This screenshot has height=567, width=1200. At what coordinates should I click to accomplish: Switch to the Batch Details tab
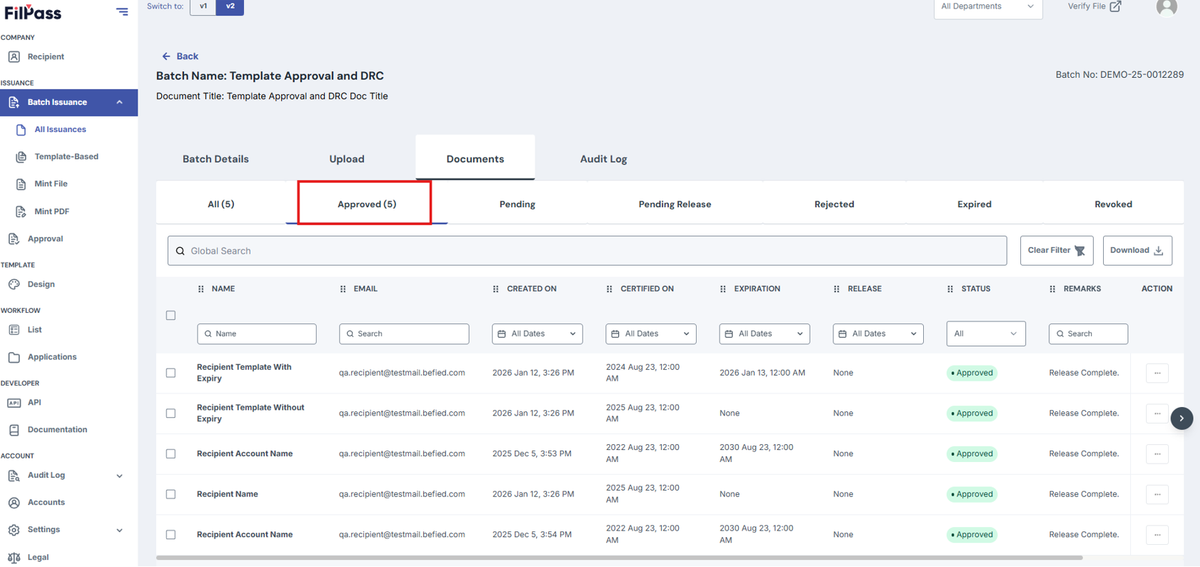[x=216, y=159]
